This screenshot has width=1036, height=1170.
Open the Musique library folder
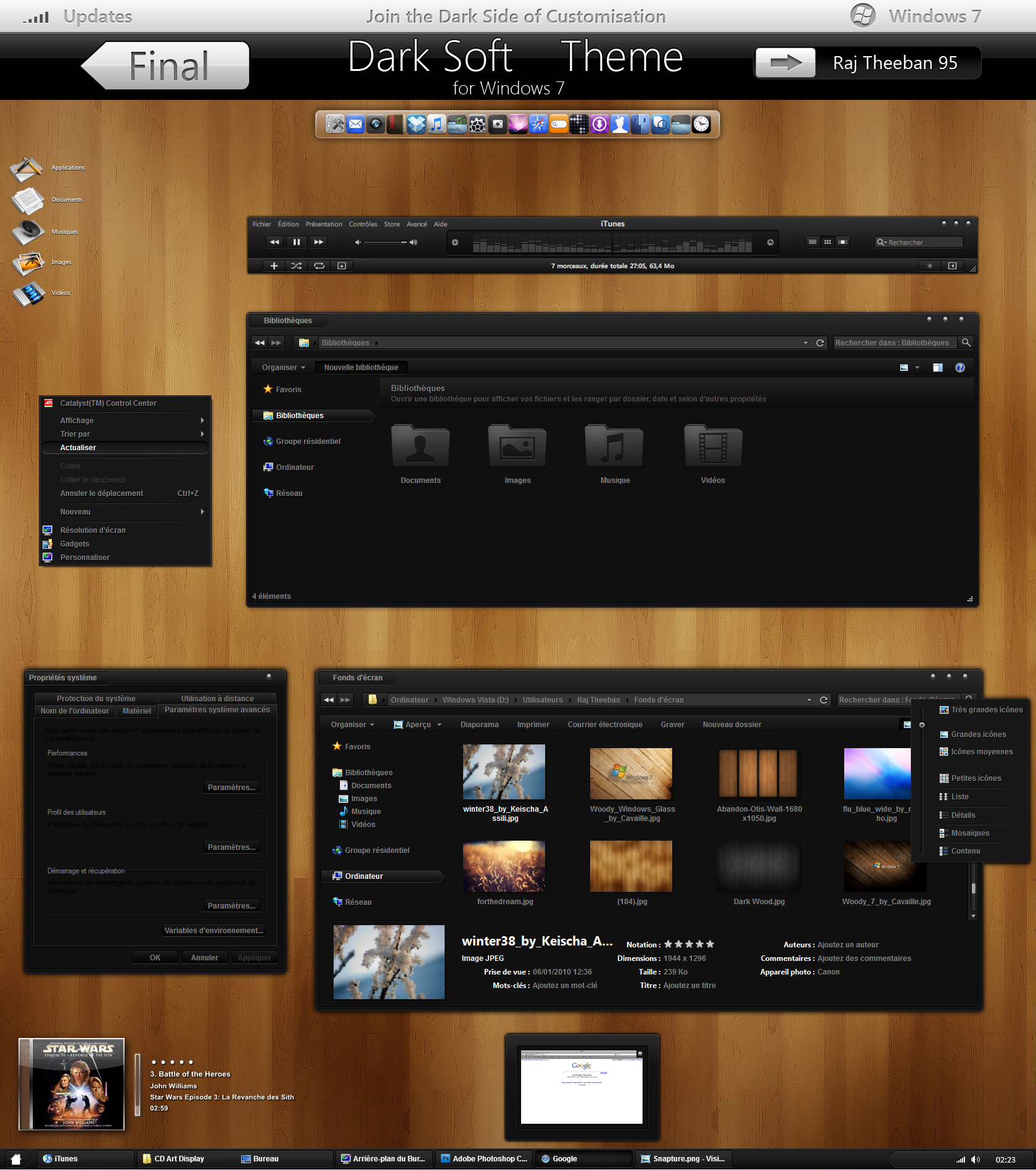[x=615, y=455]
